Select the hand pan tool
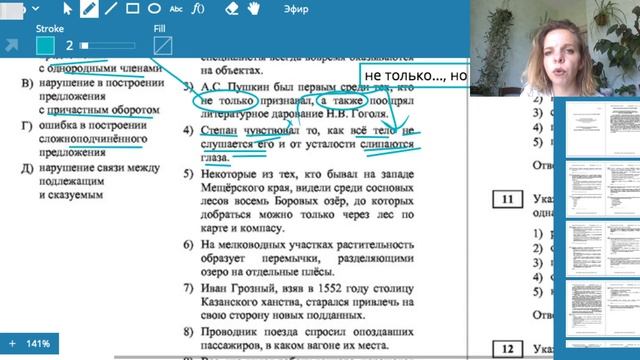The image size is (640, 360). pos(253,9)
